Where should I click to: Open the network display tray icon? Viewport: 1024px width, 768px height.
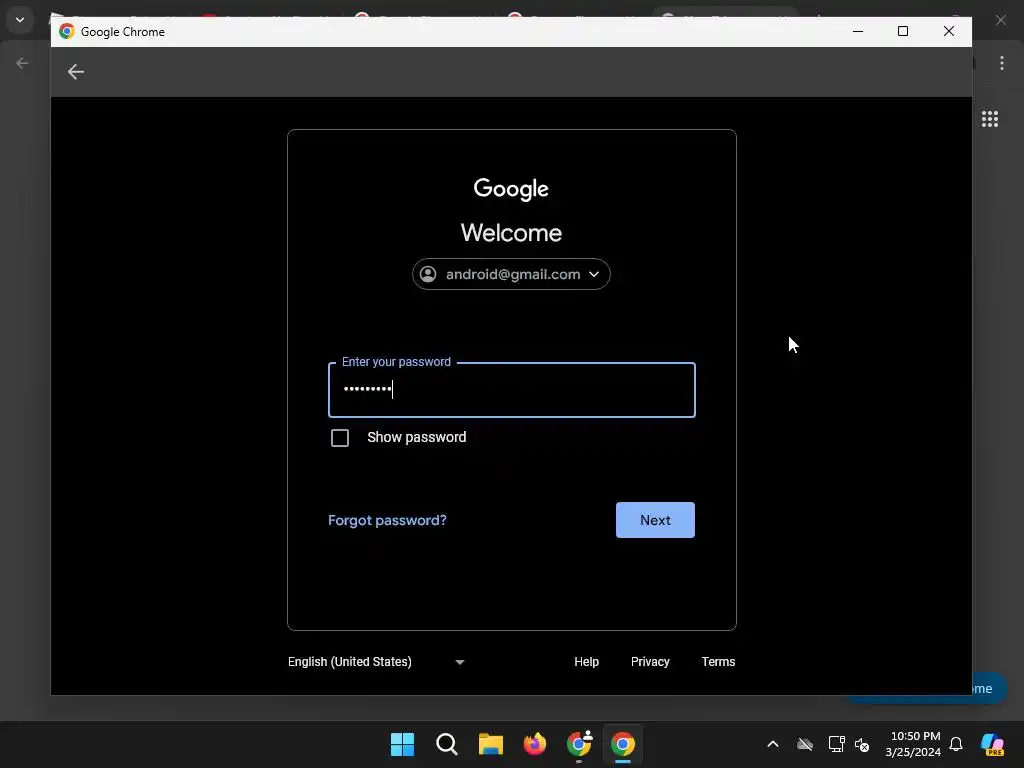click(836, 744)
